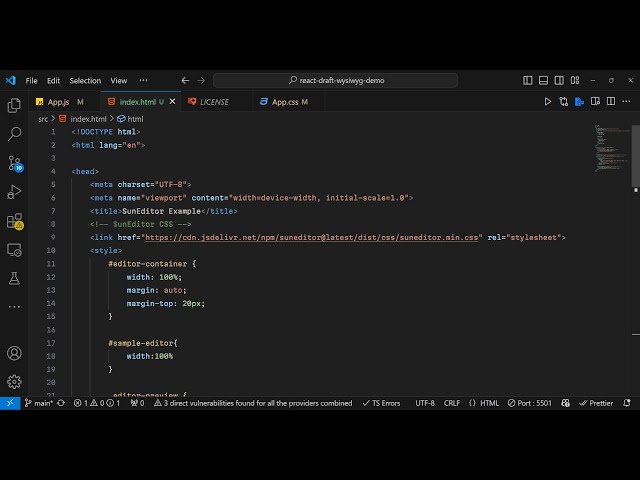640x480 pixels.
Task: Open the Selection menu
Action: click(85, 80)
